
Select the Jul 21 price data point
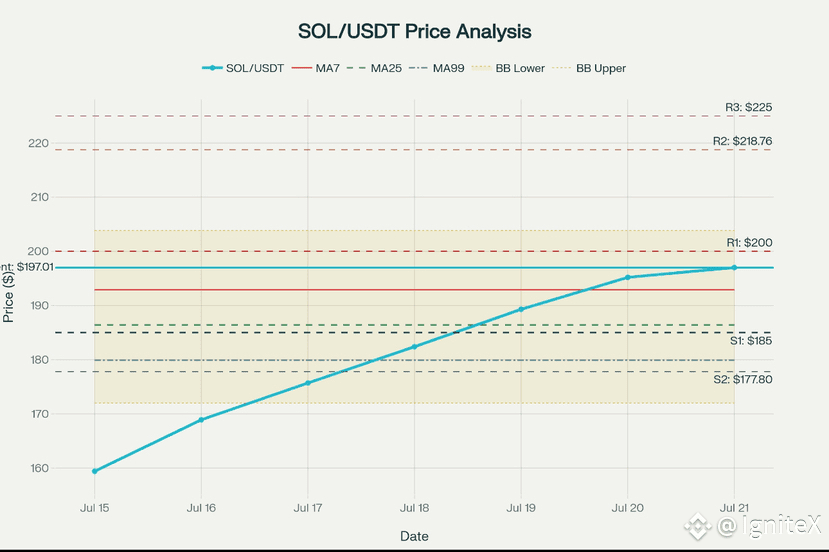(734, 267)
